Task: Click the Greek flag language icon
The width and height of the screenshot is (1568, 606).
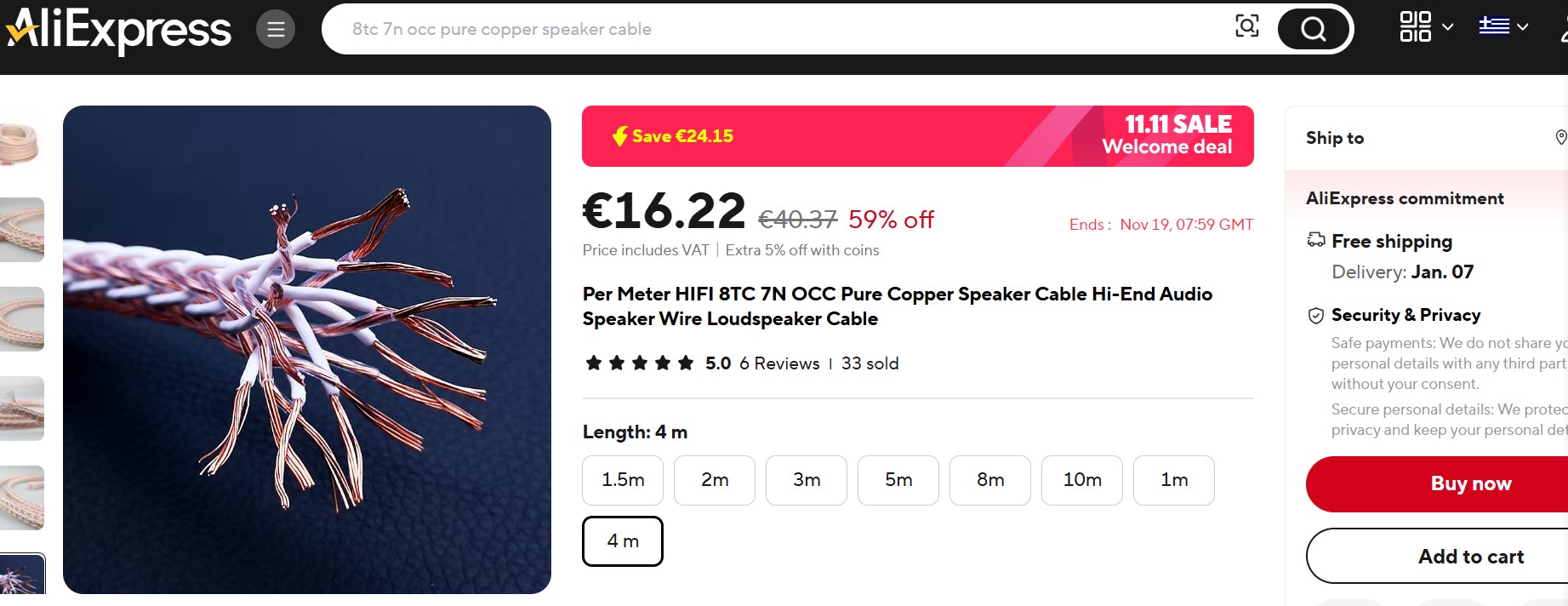Action: pos(1494,26)
